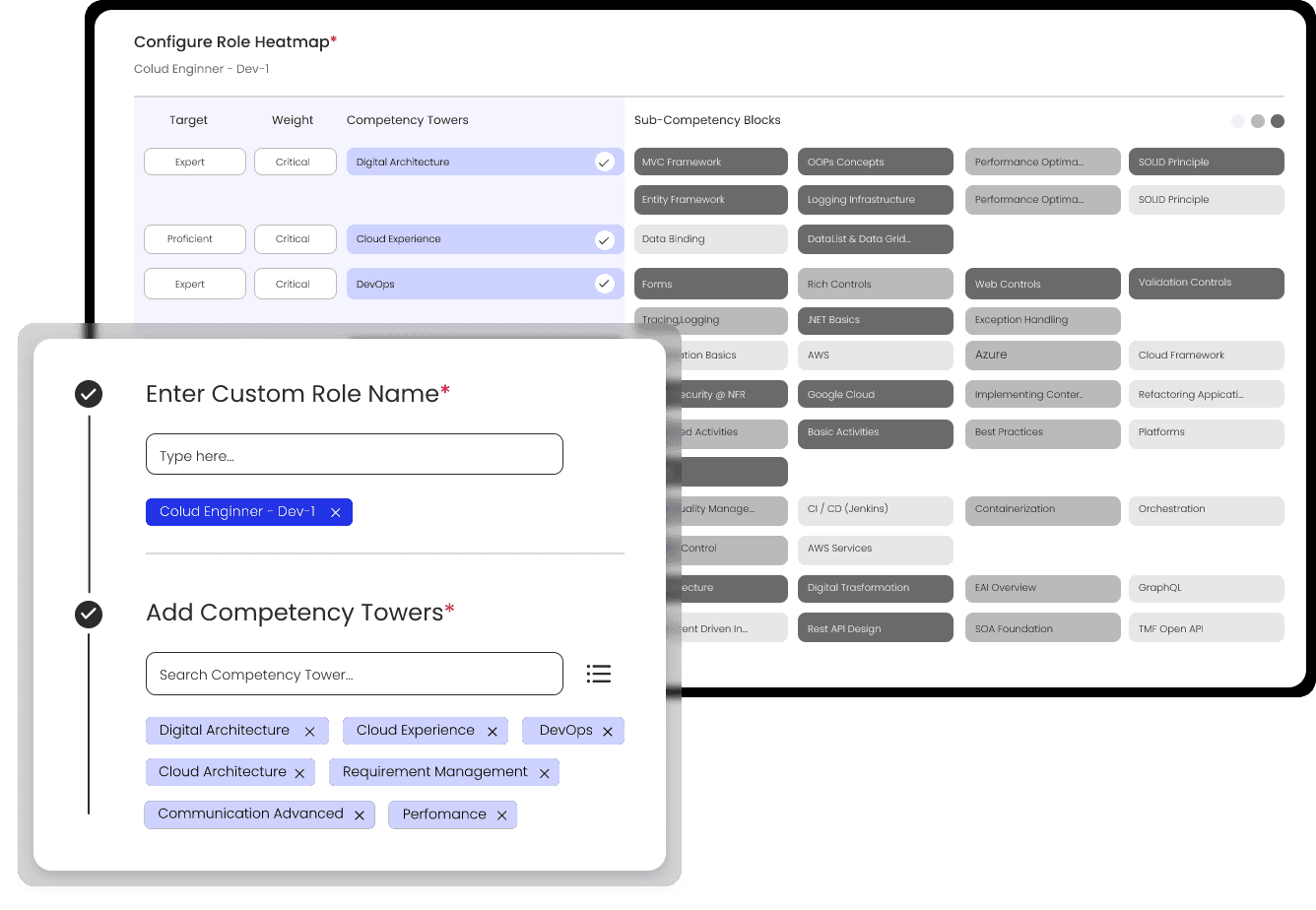Select the lightest heatmap legend dot

(1238, 121)
